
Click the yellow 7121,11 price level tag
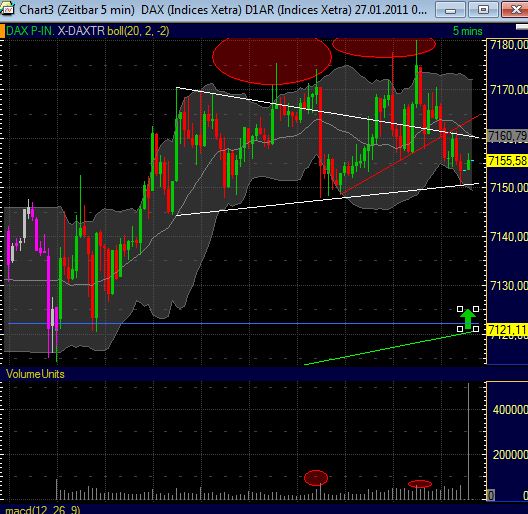pos(507,329)
